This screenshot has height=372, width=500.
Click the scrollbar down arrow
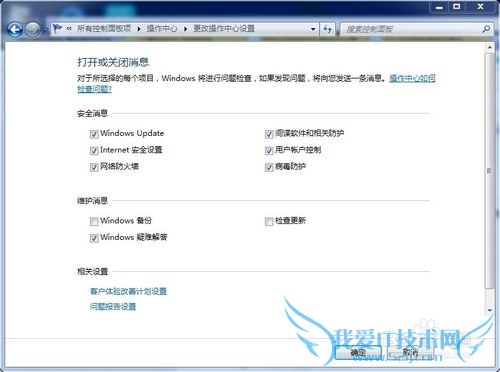pos(489,310)
